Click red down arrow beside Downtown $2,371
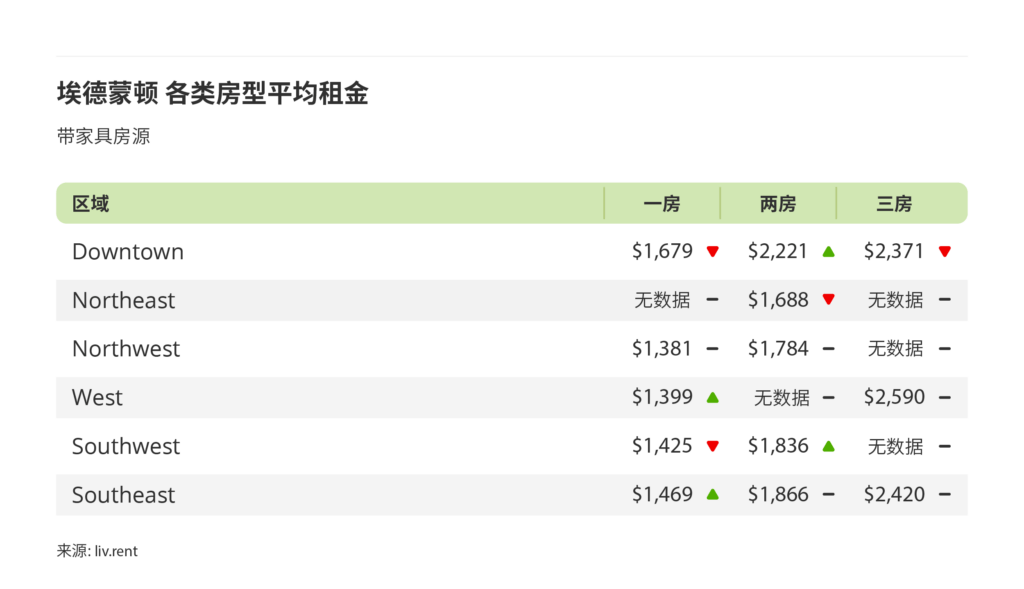Screen dimensions: 1024x589 point(944,252)
